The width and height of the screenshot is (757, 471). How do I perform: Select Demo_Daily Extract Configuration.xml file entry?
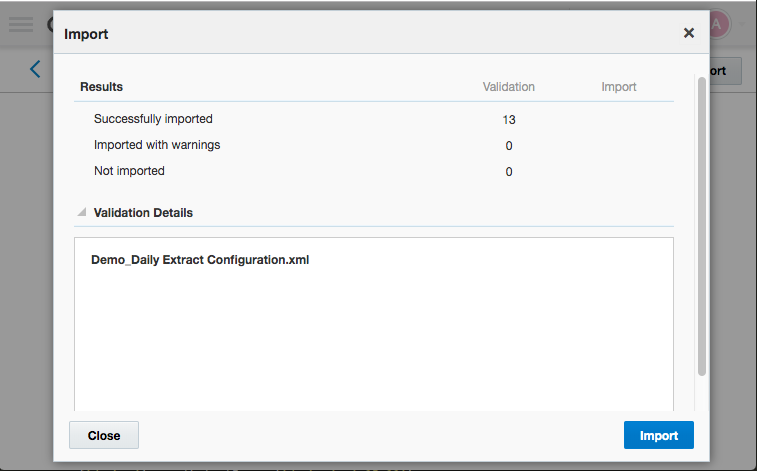click(x=200, y=260)
